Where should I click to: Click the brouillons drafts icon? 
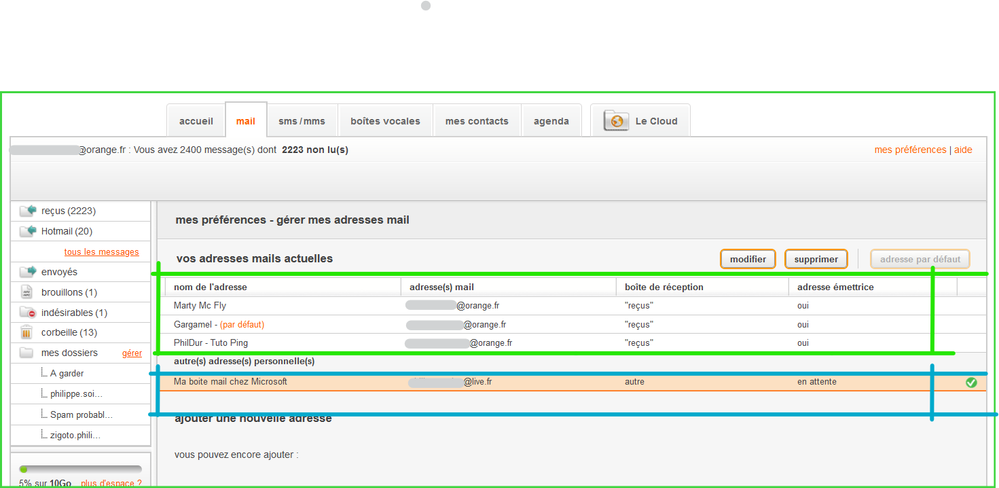(x=28, y=292)
